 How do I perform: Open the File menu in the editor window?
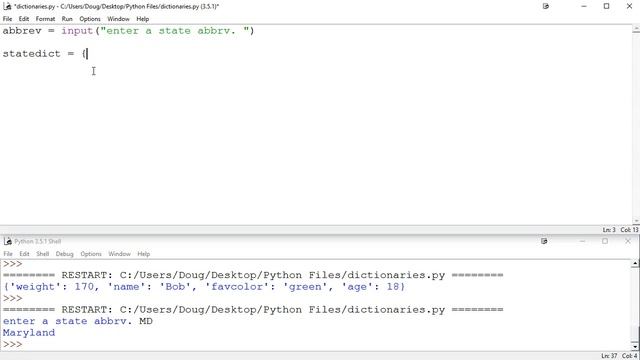click(7, 19)
